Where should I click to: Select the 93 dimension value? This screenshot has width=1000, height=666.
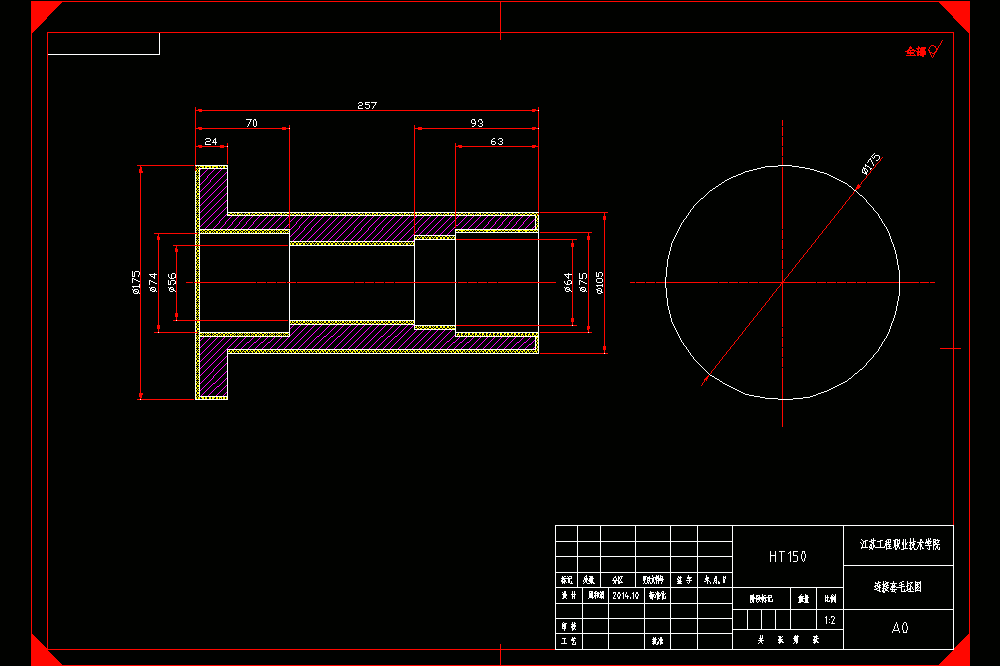click(476, 123)
